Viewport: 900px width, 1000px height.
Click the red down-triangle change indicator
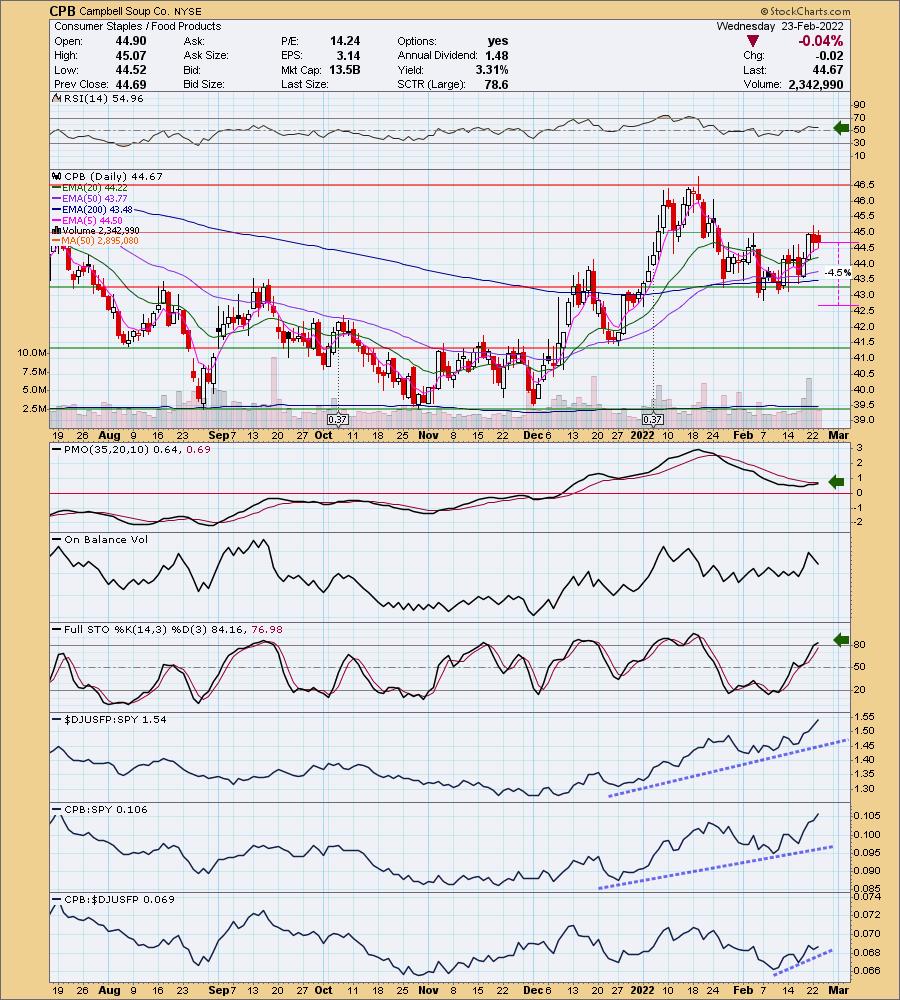753,41
